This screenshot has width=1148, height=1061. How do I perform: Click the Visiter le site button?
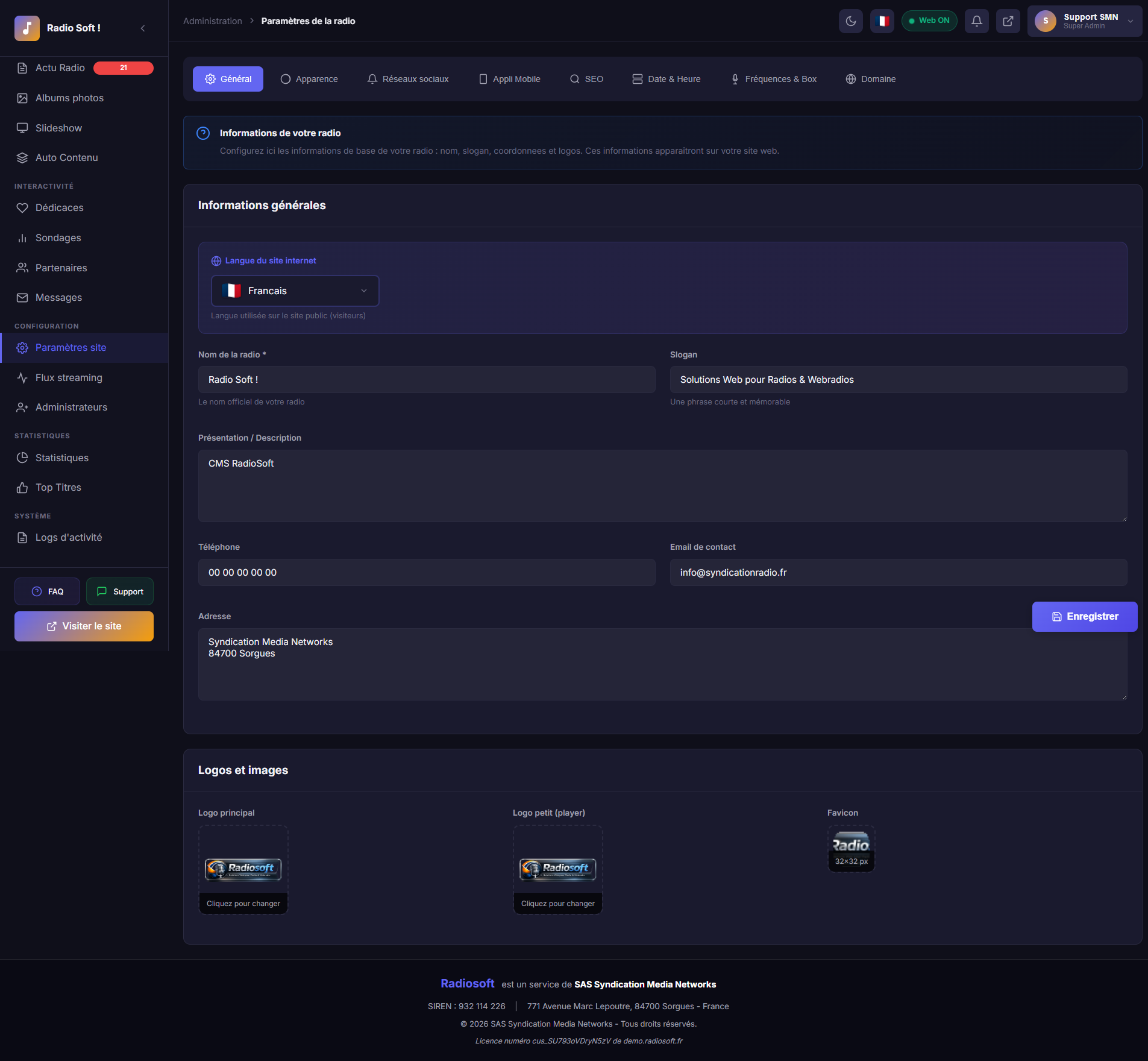click(x=84, y=626)
